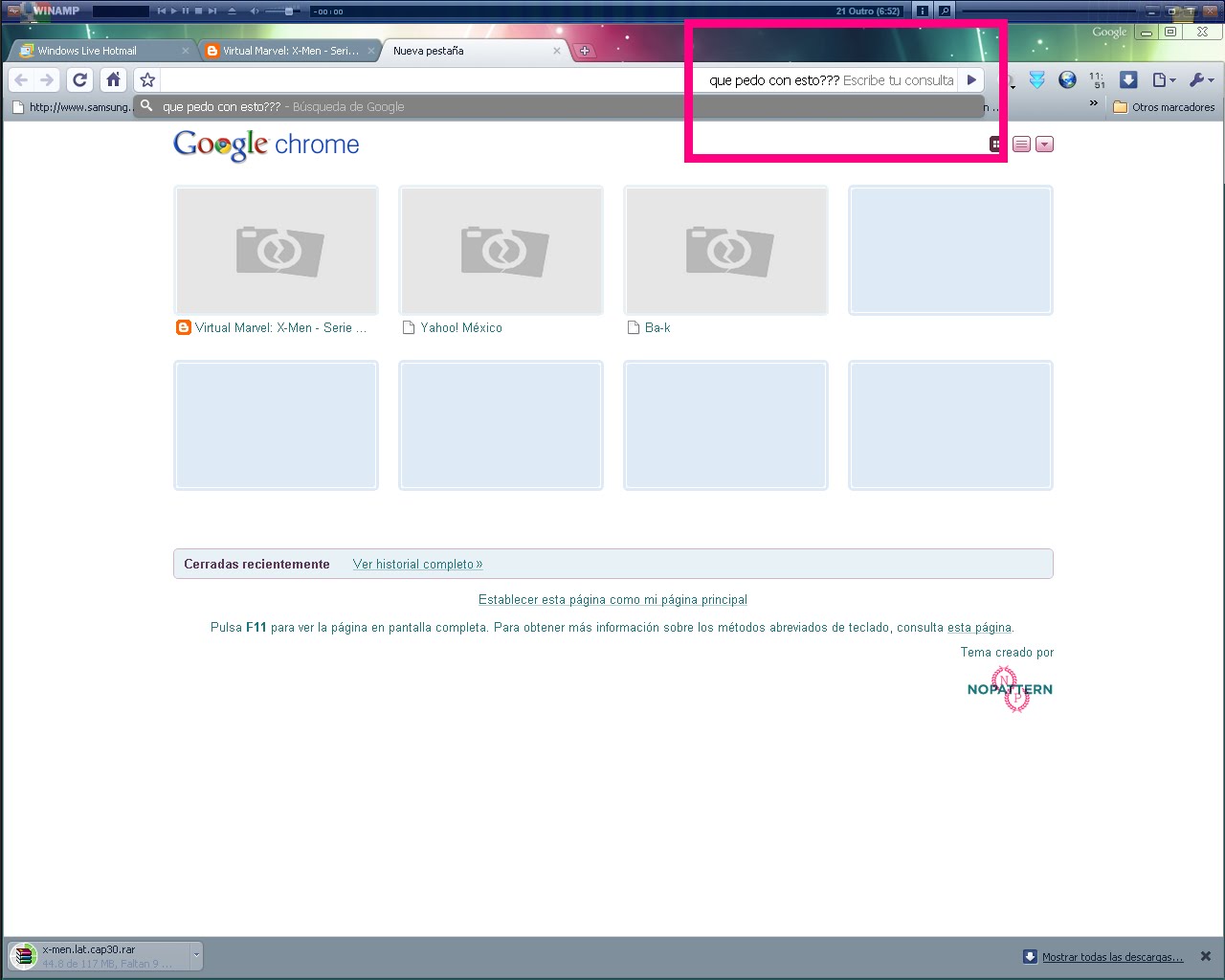Open the Winamp main menu logo icon
1225x980 pixels.
[x=13, y=11]
